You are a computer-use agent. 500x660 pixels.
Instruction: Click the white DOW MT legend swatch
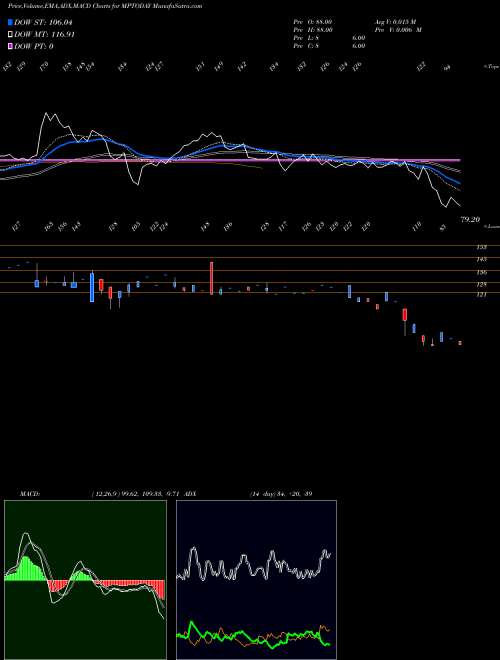point(11,35)
